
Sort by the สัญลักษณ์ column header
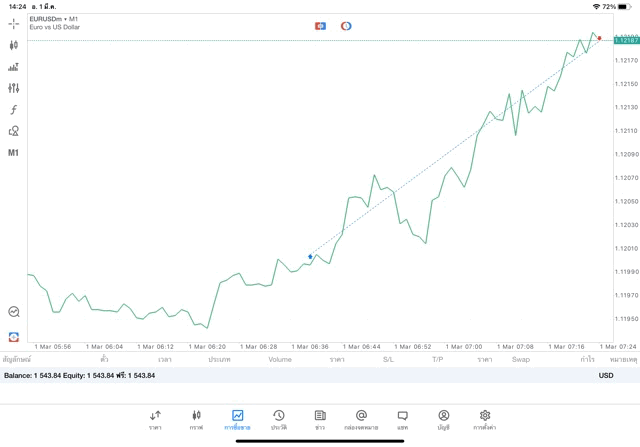17,360
